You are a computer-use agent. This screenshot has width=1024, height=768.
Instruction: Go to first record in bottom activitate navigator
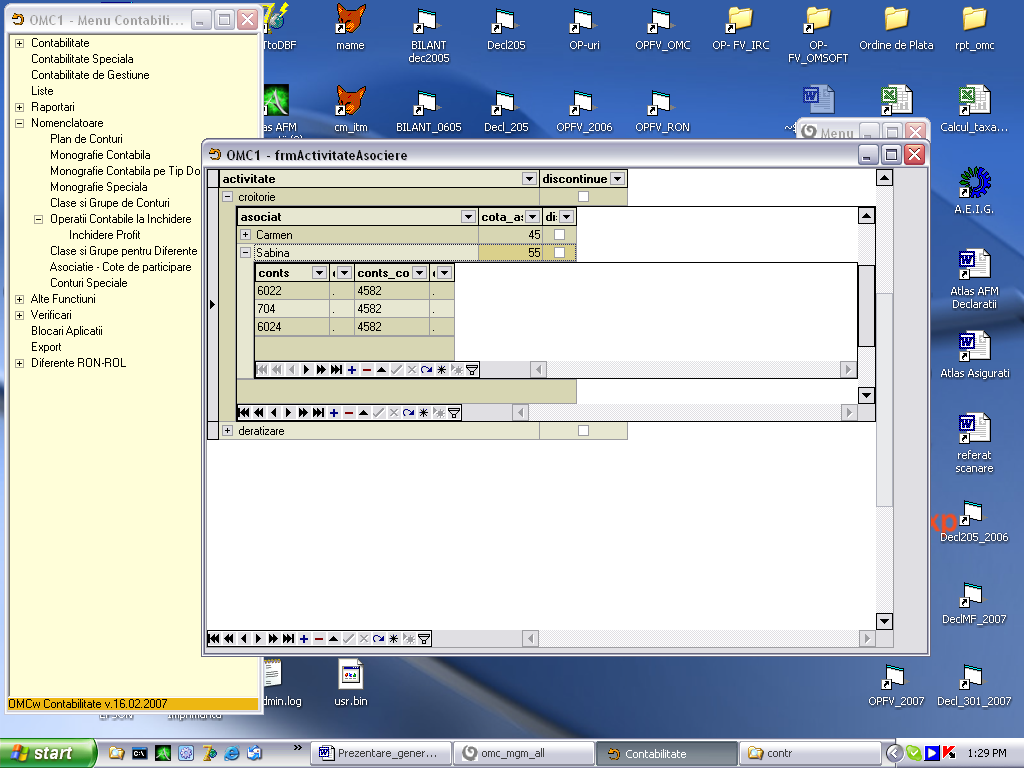pyautogui.click(x=214, y=639)
